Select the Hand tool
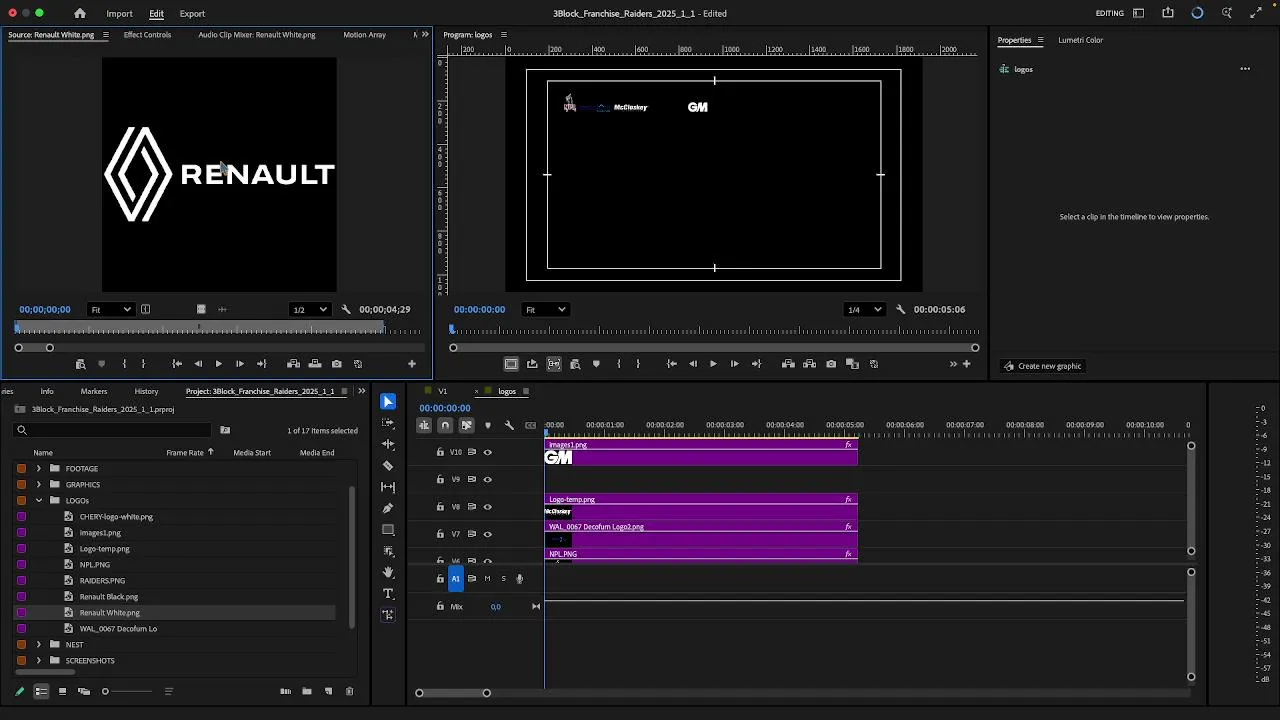This screenshot has height=720, width=1280. [388, 572]
